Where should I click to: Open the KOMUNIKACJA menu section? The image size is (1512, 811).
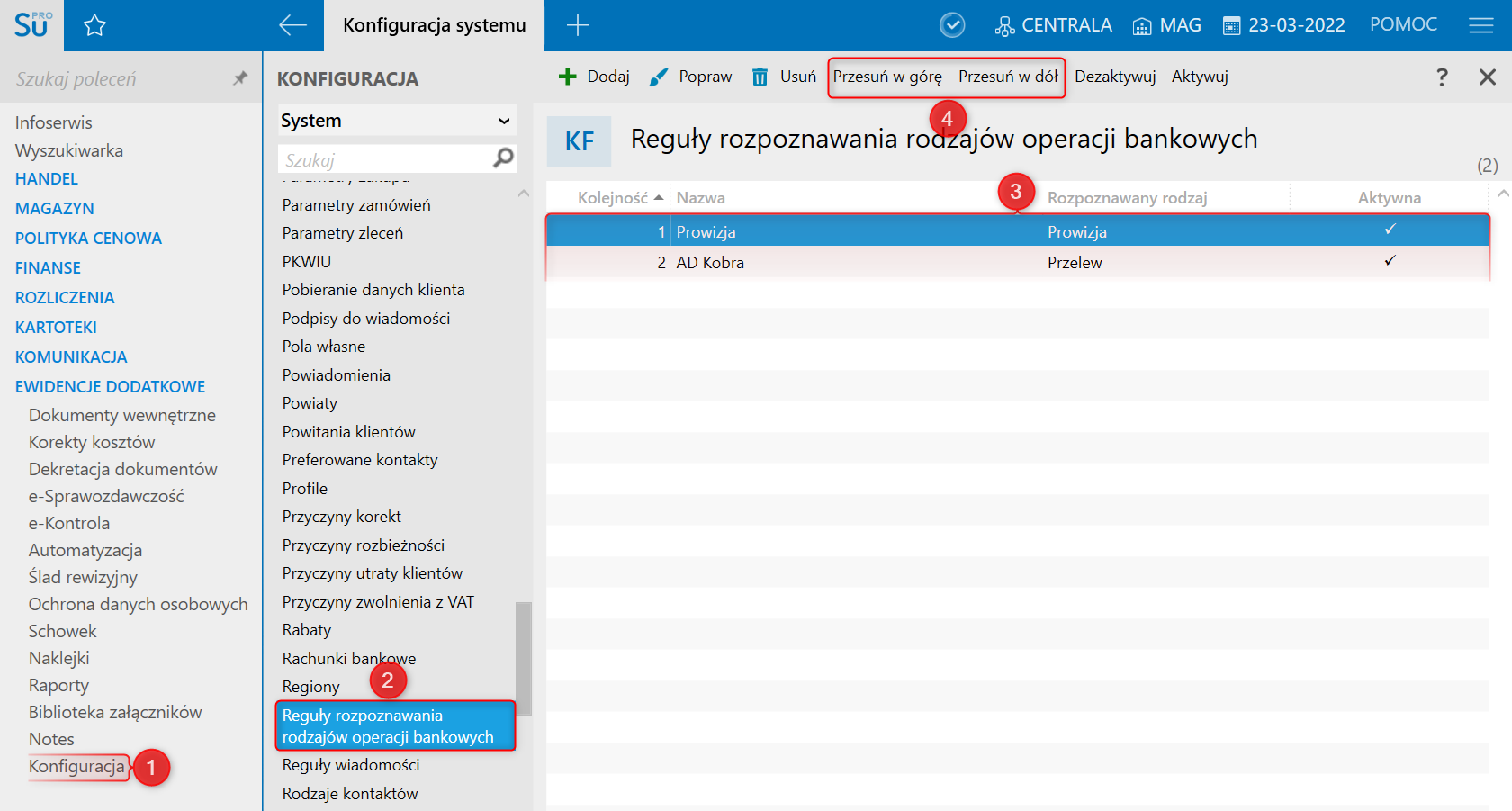(x=71, y=357)
